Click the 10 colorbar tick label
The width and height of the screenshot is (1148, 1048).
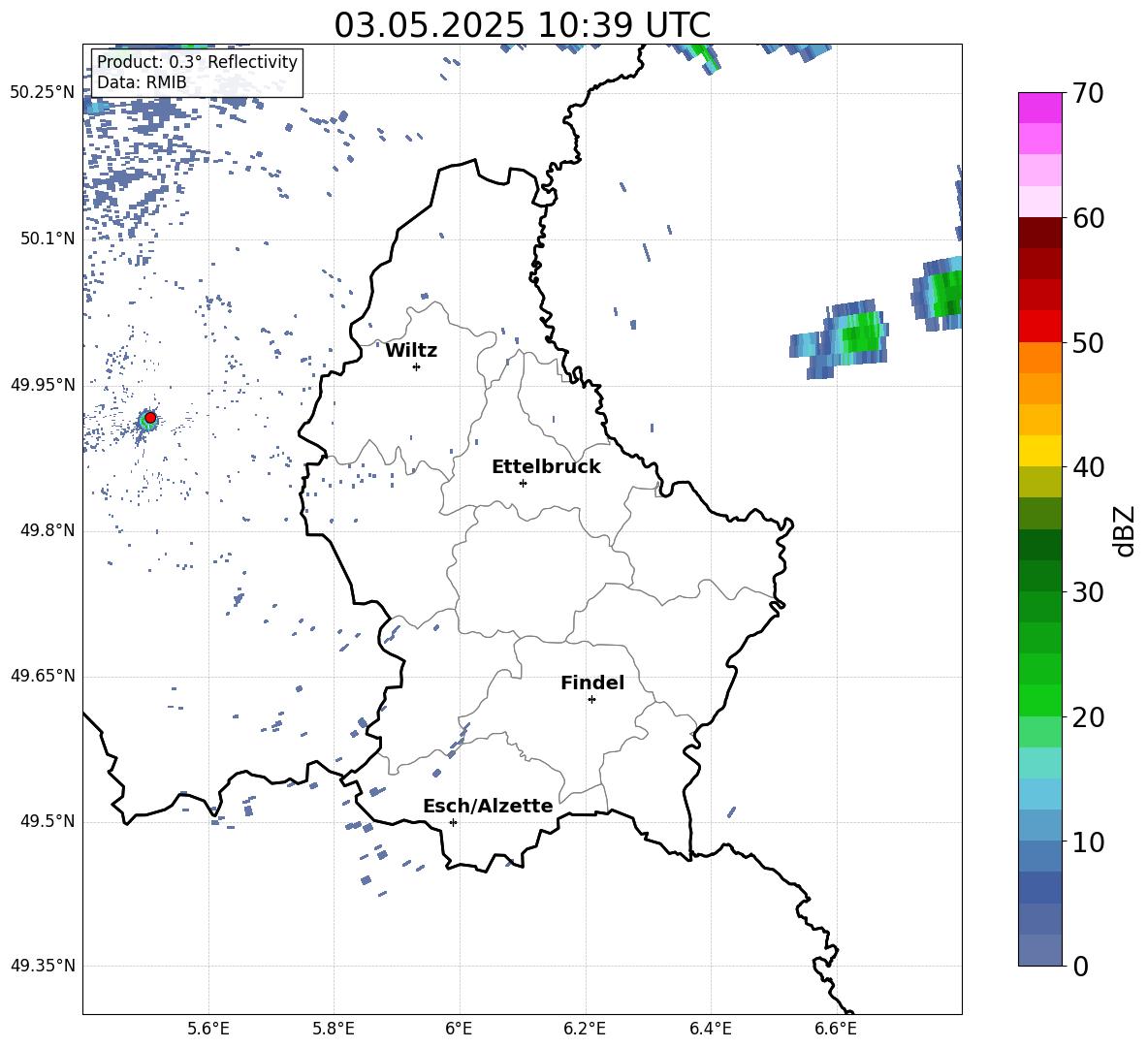1088,842
